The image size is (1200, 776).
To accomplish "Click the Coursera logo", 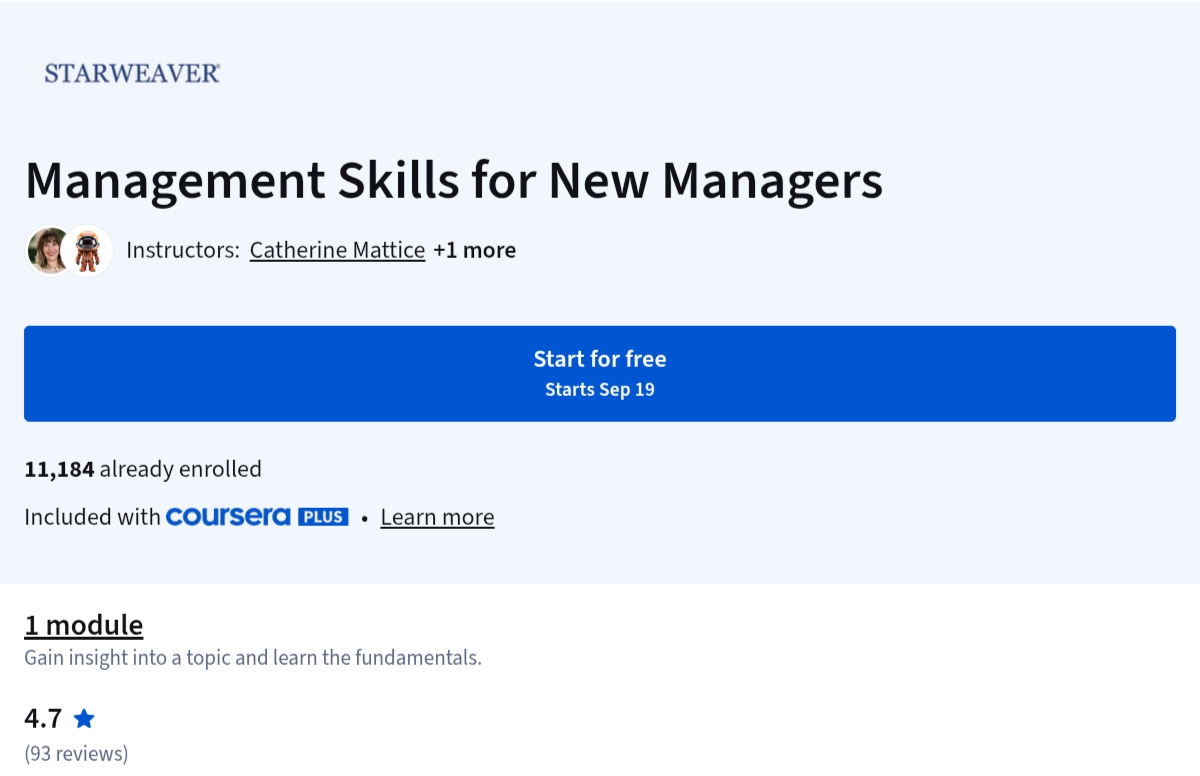I will pos(228,517).
